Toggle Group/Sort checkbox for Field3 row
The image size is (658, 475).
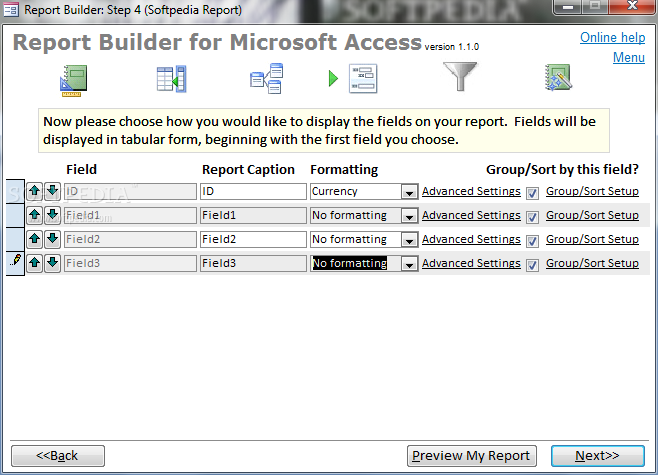[x=533, y=265]
